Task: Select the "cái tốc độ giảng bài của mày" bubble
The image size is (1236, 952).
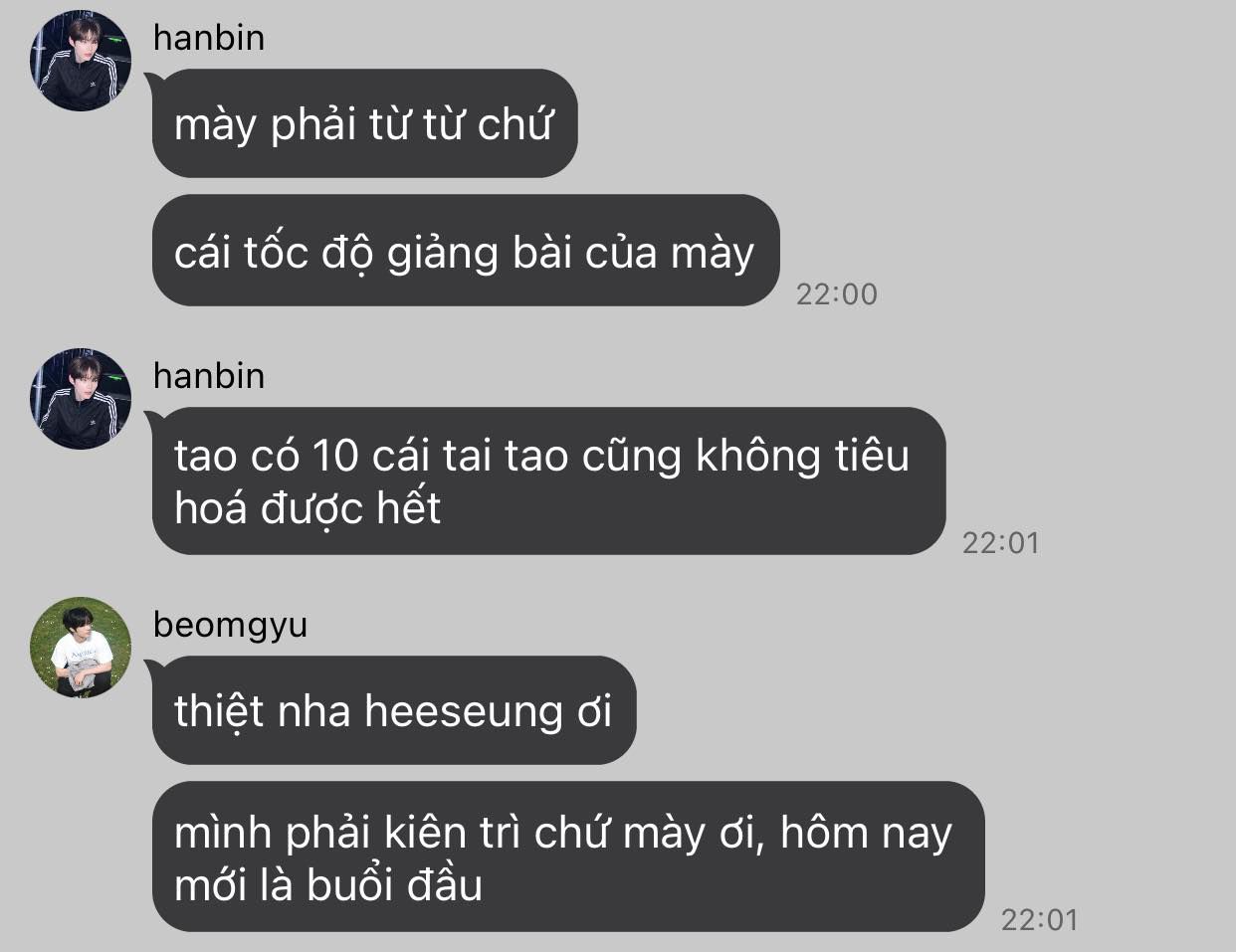Action: click(x=465, y=251)
